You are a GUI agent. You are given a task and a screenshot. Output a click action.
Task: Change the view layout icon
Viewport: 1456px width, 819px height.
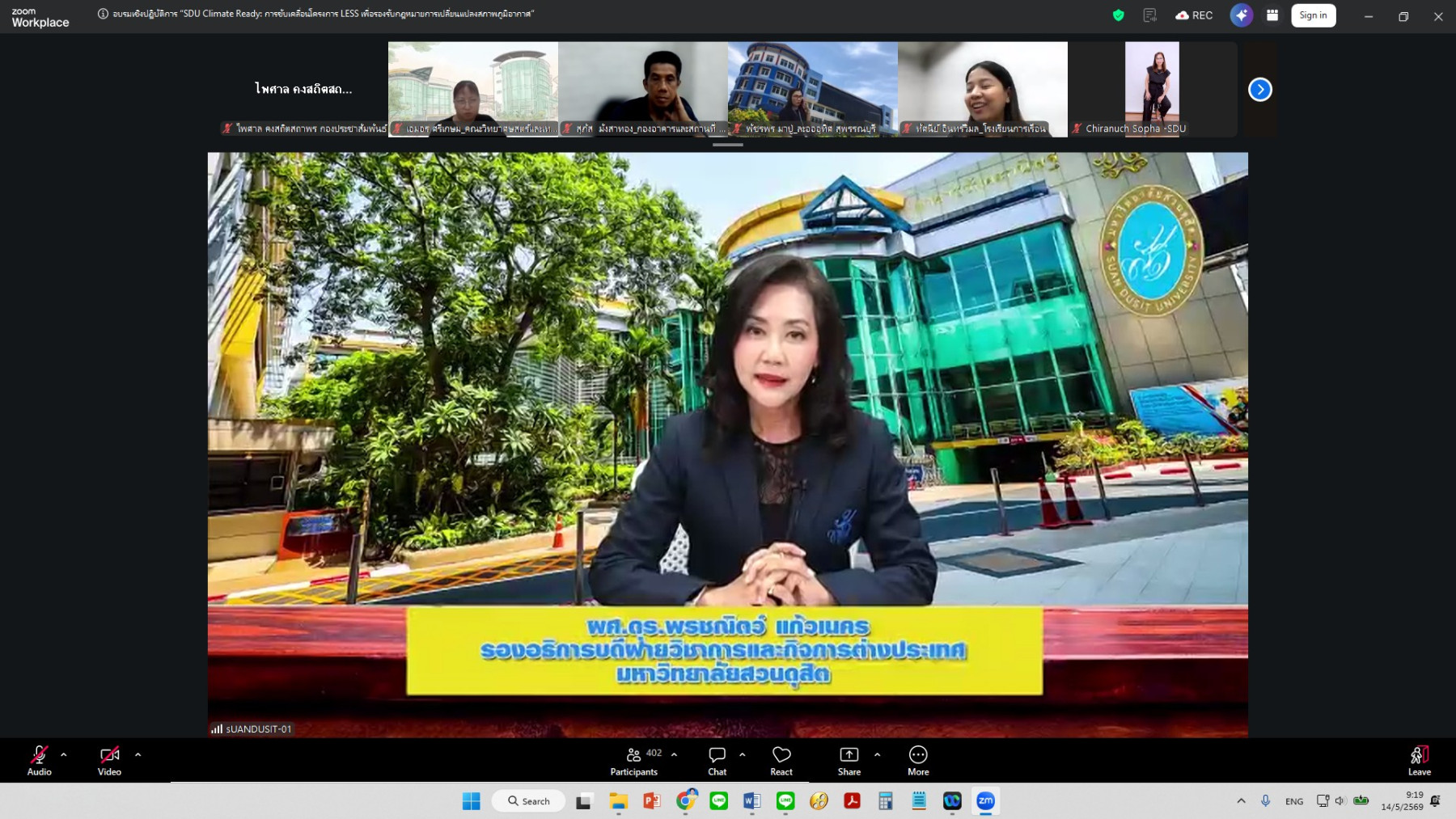1272,15
